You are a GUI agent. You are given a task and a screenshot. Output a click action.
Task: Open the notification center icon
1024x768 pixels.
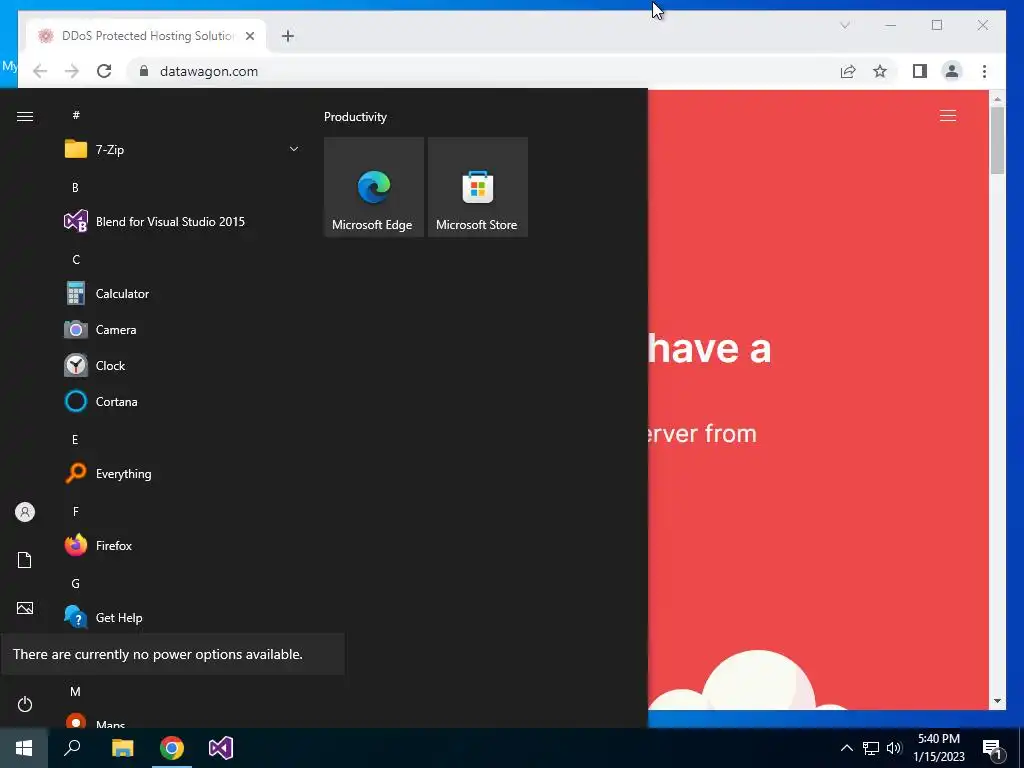992,749
